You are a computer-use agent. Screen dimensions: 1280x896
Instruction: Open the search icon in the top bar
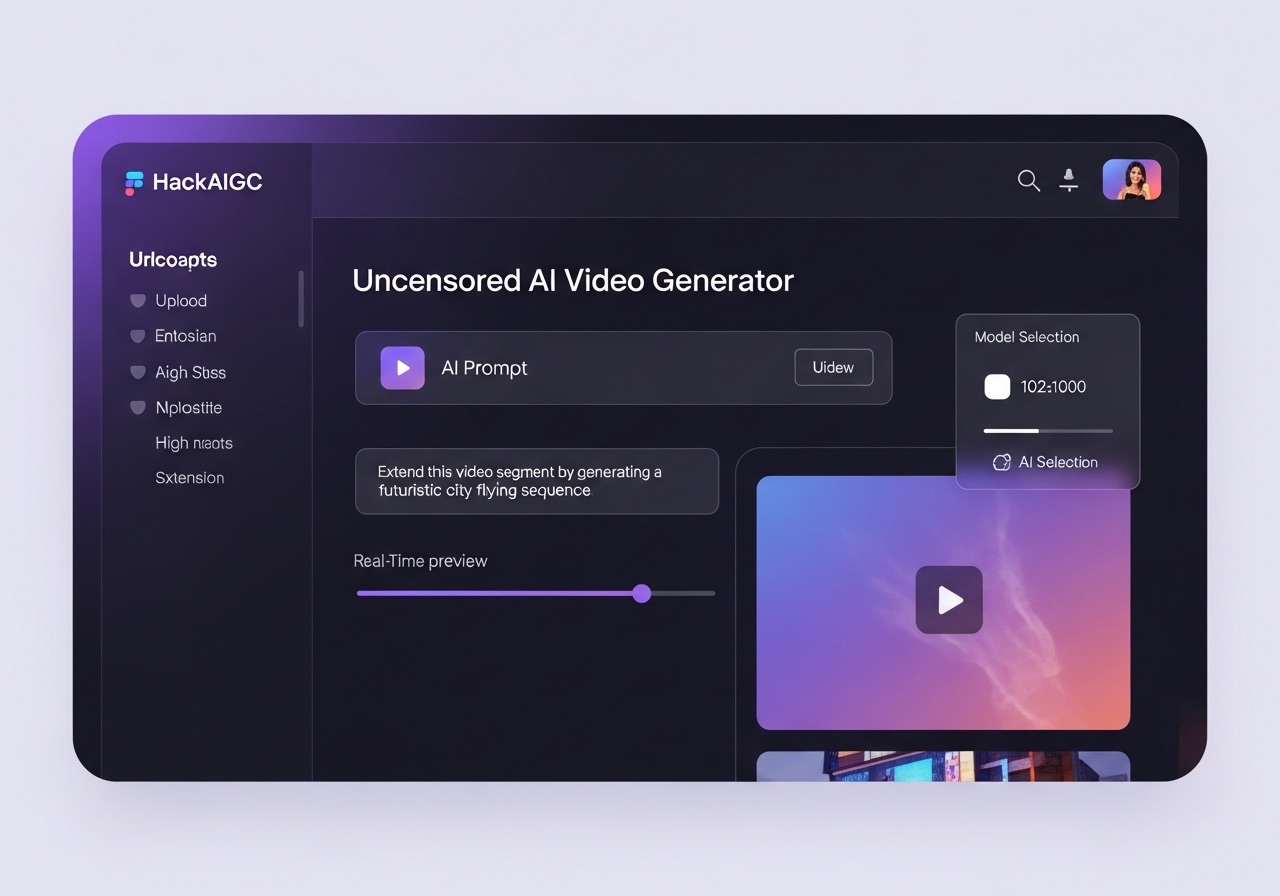1028,181
